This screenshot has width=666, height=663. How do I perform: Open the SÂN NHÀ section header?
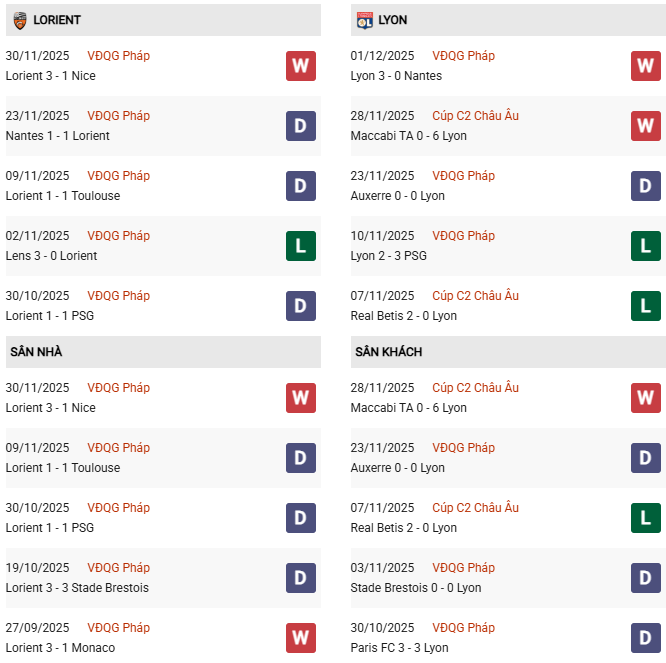[37, 352]
